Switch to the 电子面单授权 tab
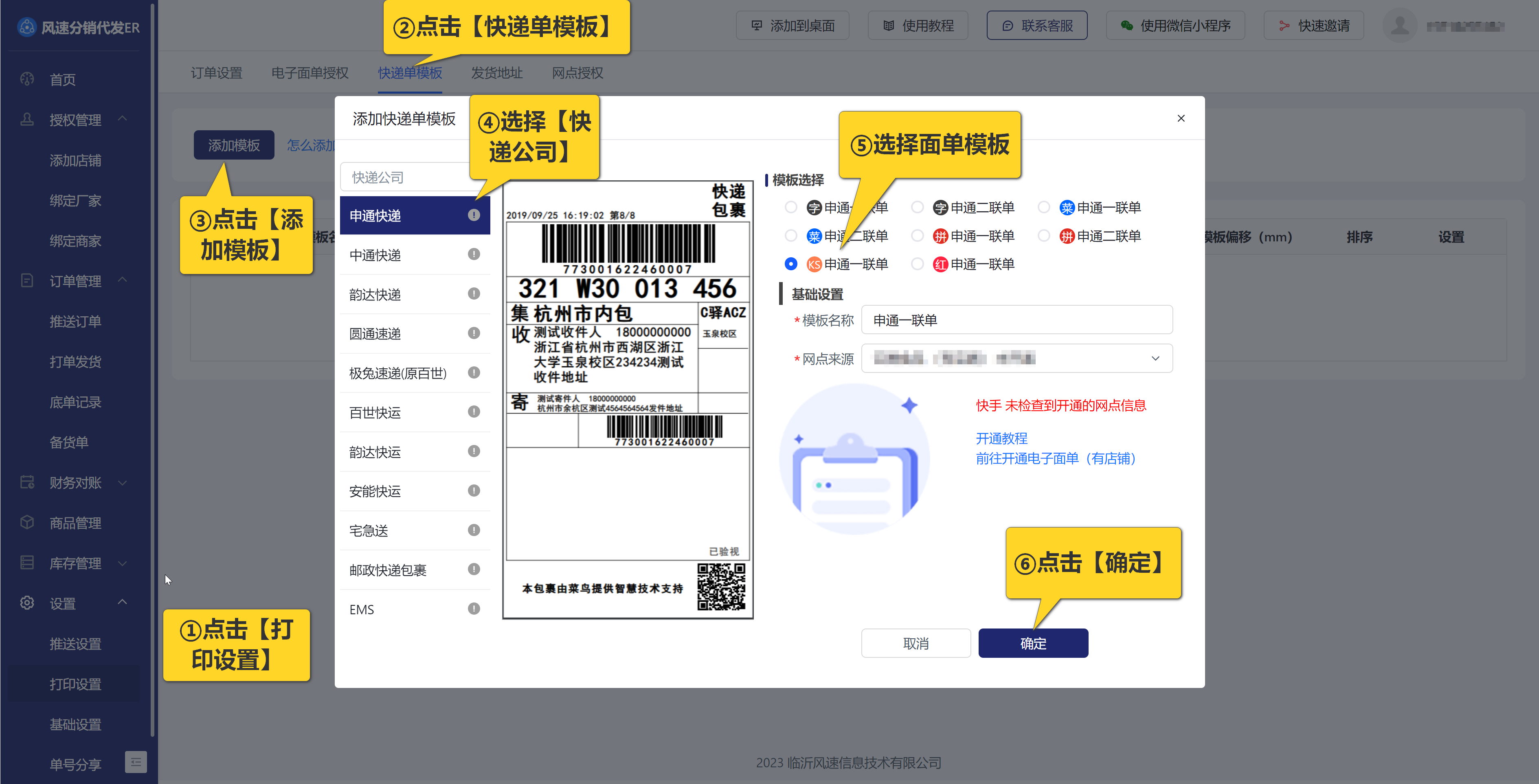 point(310,73)
